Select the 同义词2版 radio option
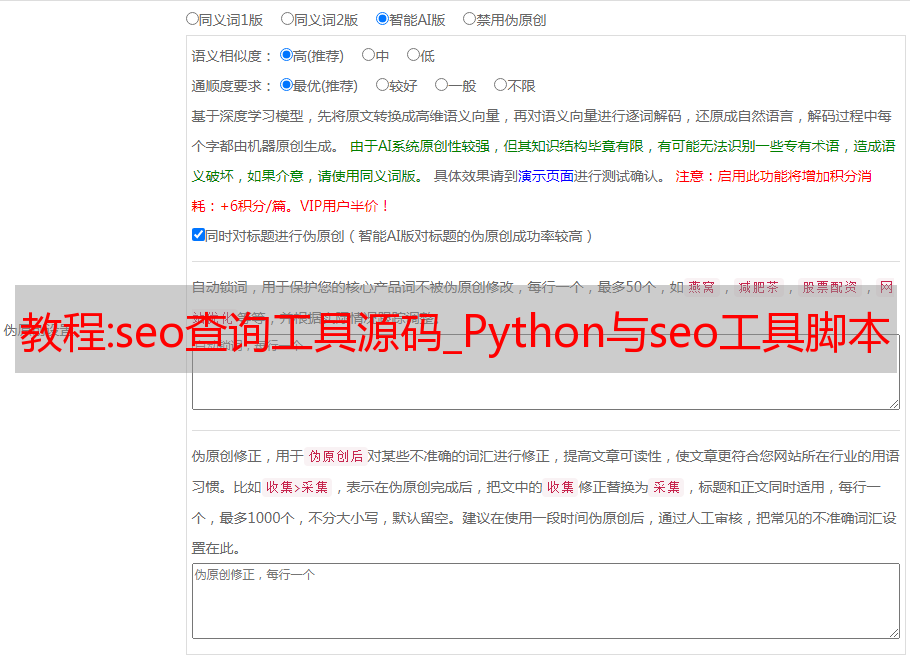The image size is (911, 658). point(287,19)
